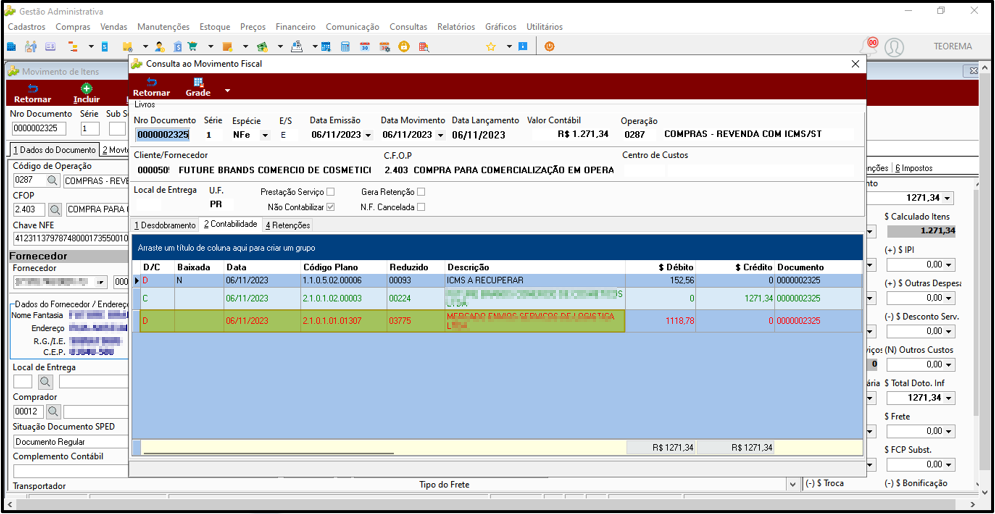Open the people/customers icon in main toolbar
Viewport: 995px width, 514px height.
(x=30, y=46)
